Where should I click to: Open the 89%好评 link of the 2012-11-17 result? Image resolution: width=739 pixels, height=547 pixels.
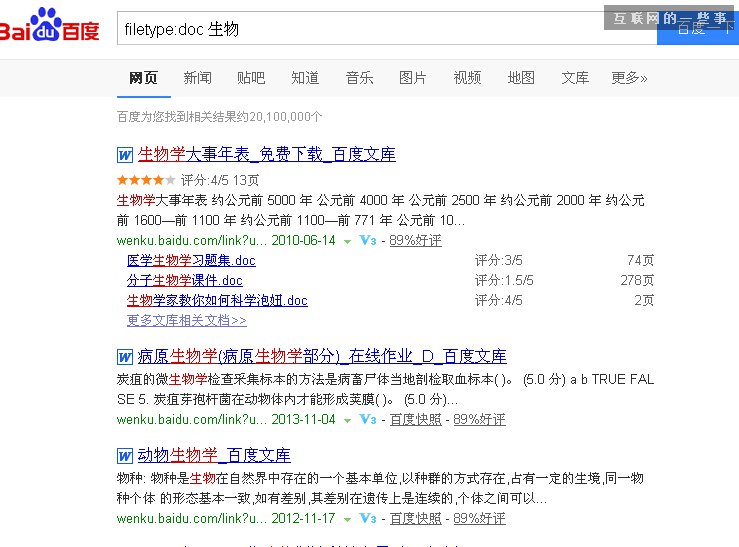(479, 518)
